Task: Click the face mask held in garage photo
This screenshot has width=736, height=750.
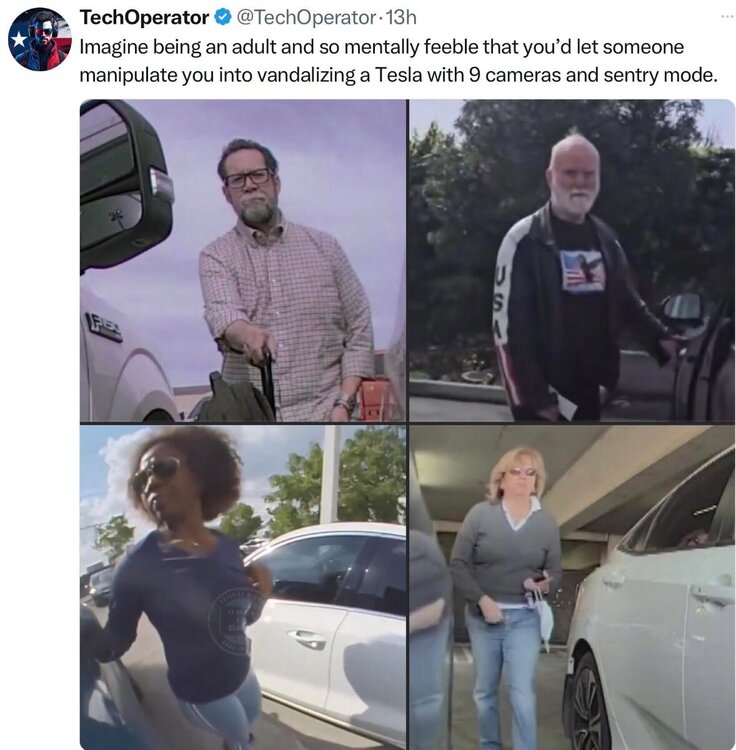Action: 544,617
